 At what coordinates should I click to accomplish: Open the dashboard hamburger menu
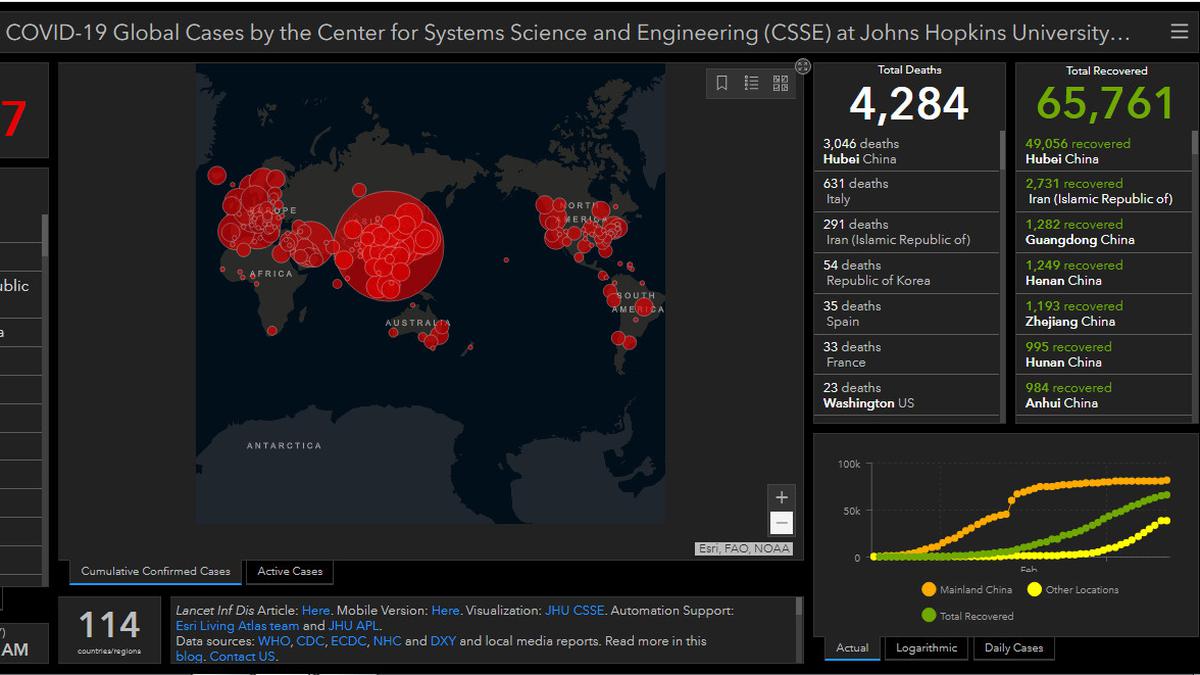pyautogui.click(x=1178, y=31)
